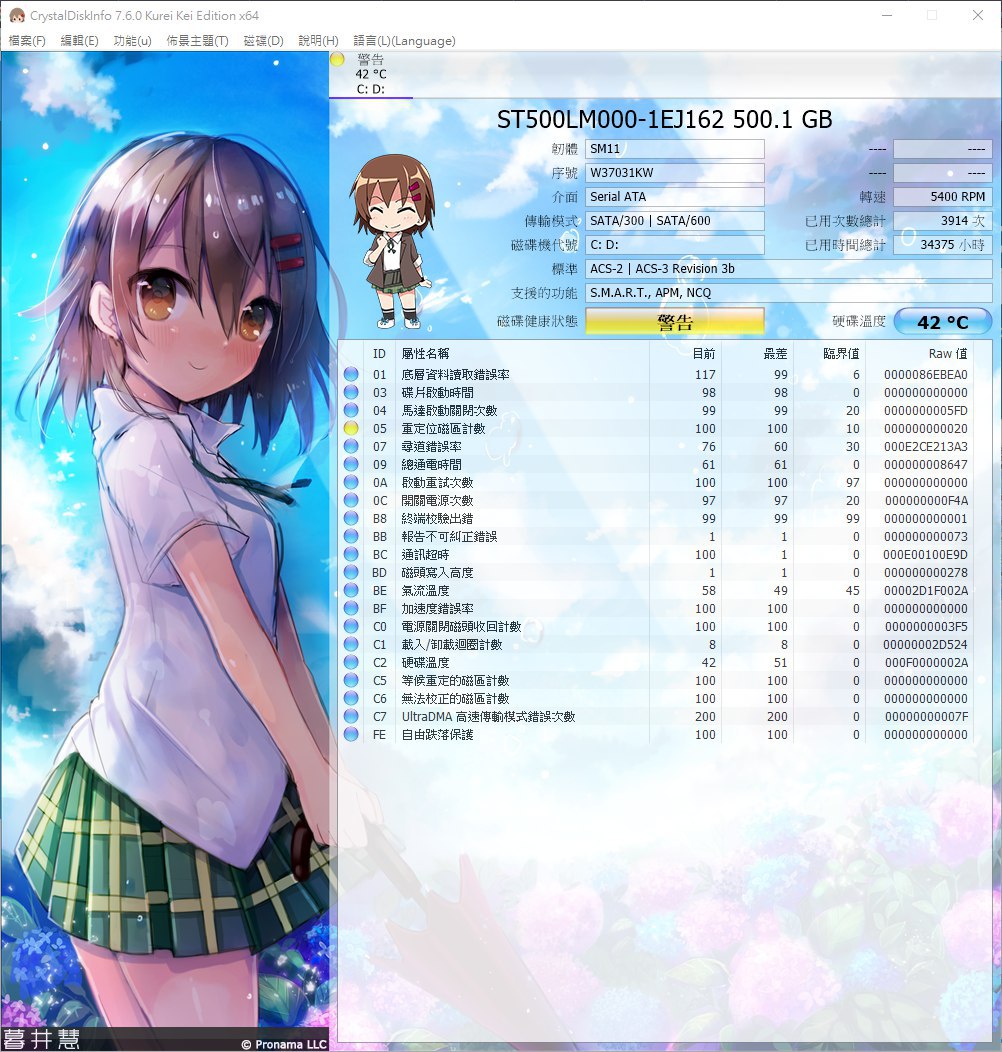Click the status circle for attribute 09
The image size is (1002, 1052).
coord(351,464)
